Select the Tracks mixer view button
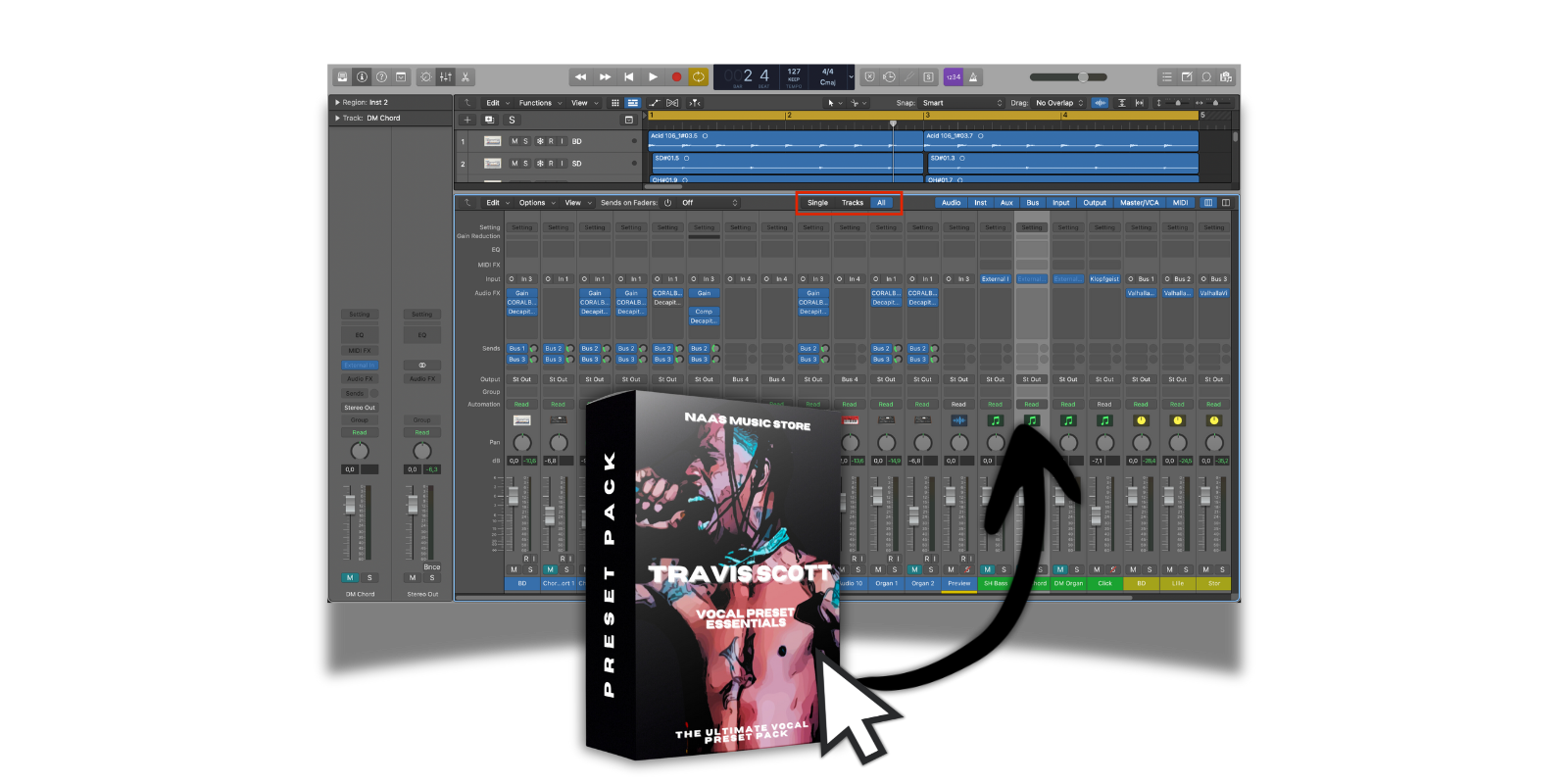This screenshot has width=1568, height=784. coord(853,203)
